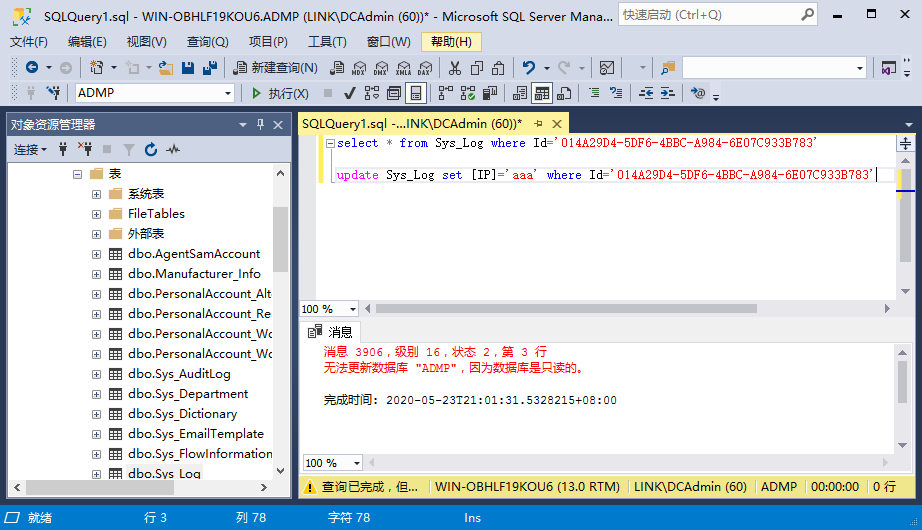Undo the last edit
This screenshot has height=530, width=922.
[x=529, y=68]
